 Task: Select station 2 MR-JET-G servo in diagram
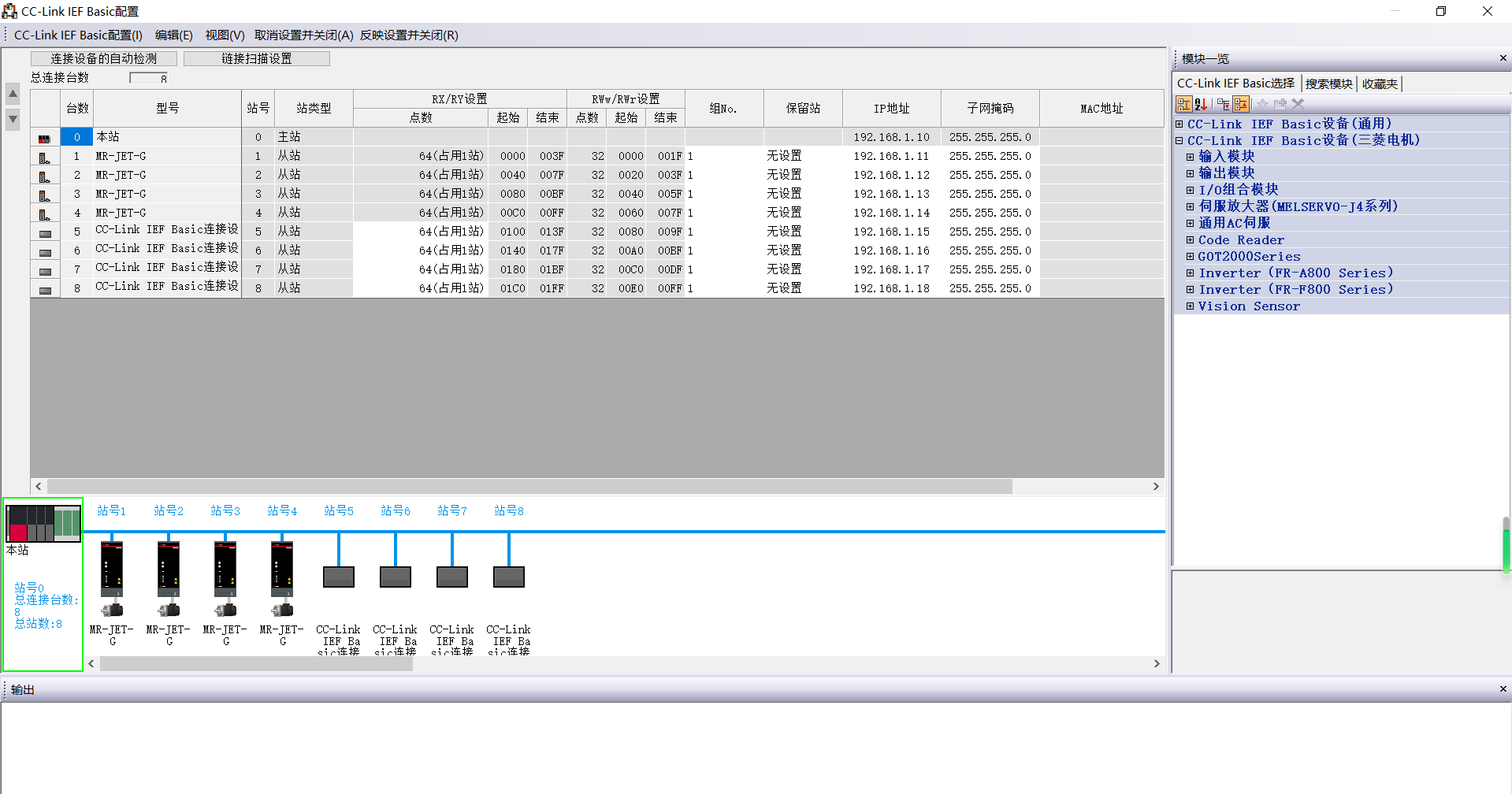(169, 579)
